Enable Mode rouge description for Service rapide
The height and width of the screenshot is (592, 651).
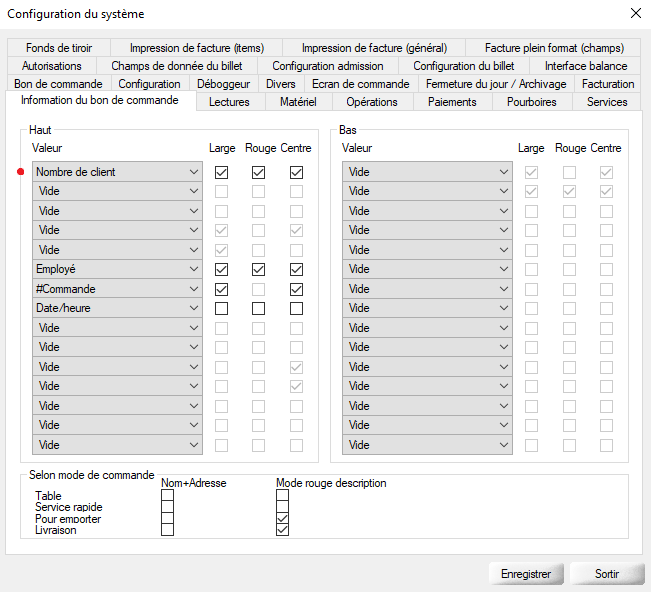(282, 506)
